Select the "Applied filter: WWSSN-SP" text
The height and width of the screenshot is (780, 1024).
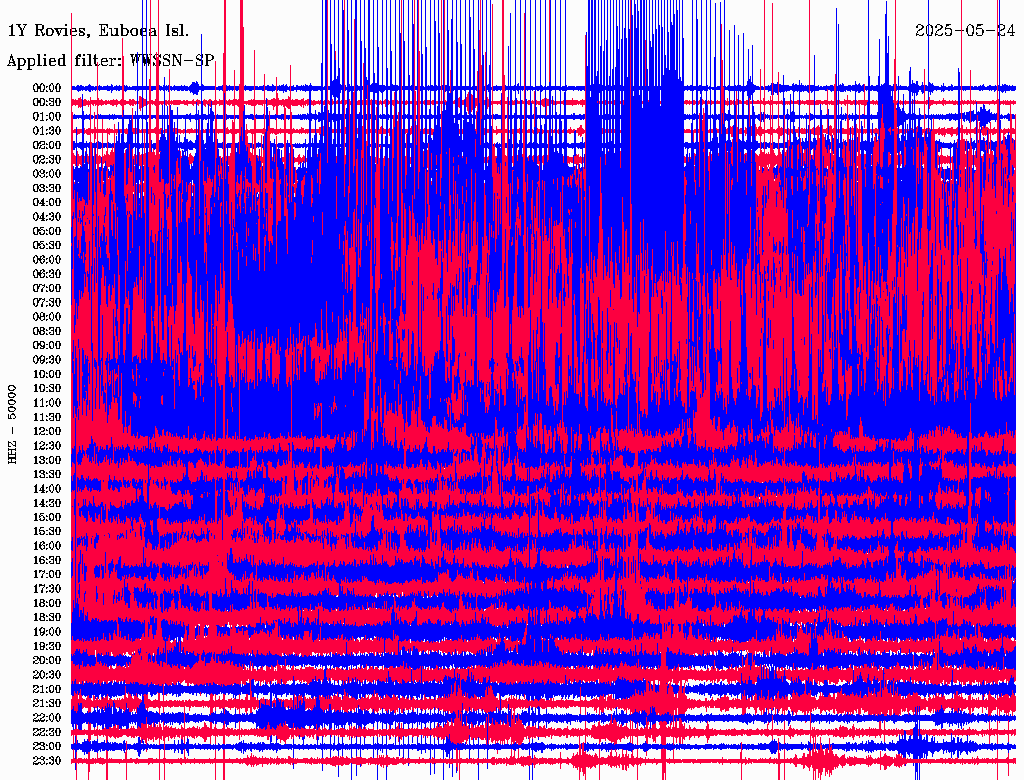(x=110, y=60)
